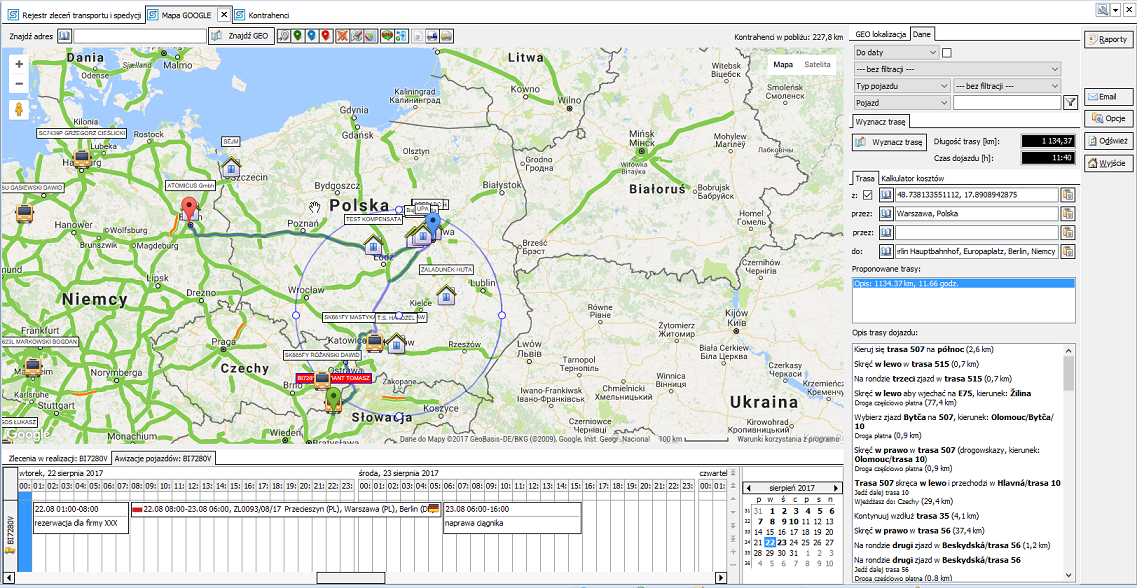Click right arrow of timeline scrollbar
This screenshot has height=588, width=1137.
[x=721, y=578]
